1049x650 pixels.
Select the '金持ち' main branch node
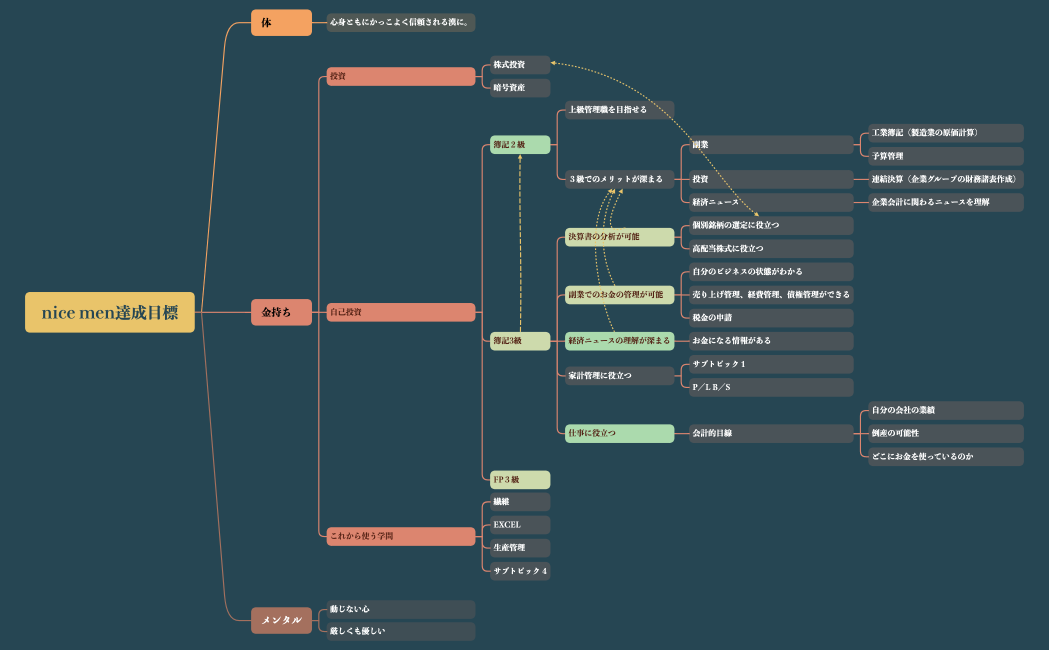pyautogui.click(x=281, y=312)
